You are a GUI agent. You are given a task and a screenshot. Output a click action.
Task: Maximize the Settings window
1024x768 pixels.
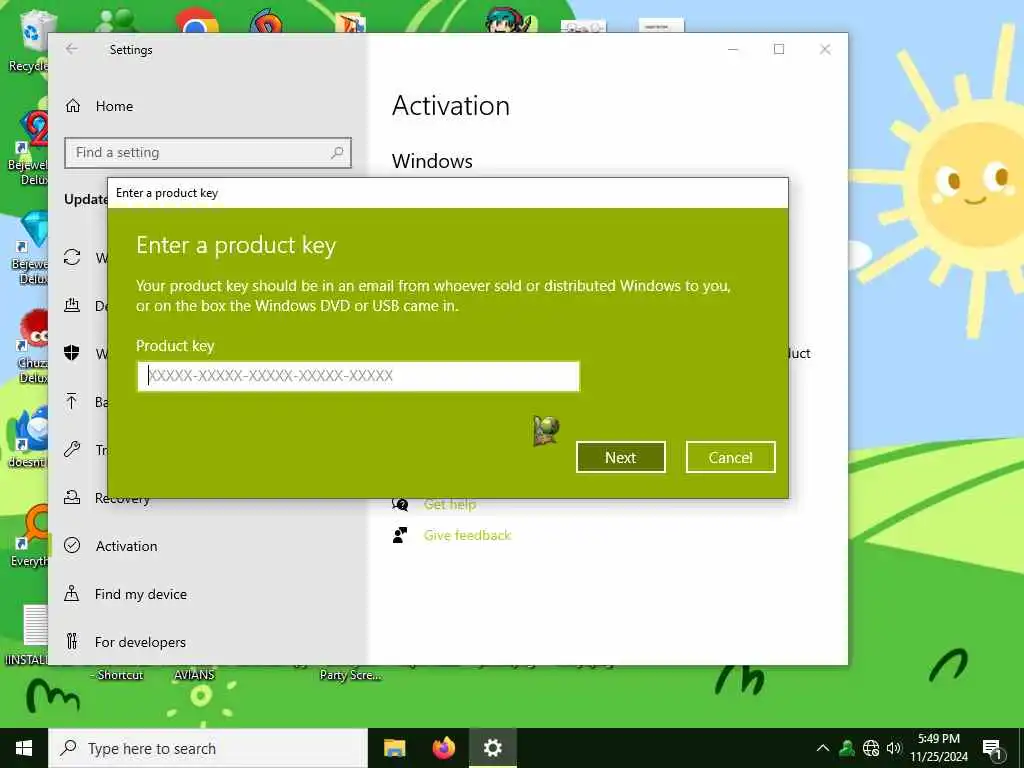pos(778,50)
